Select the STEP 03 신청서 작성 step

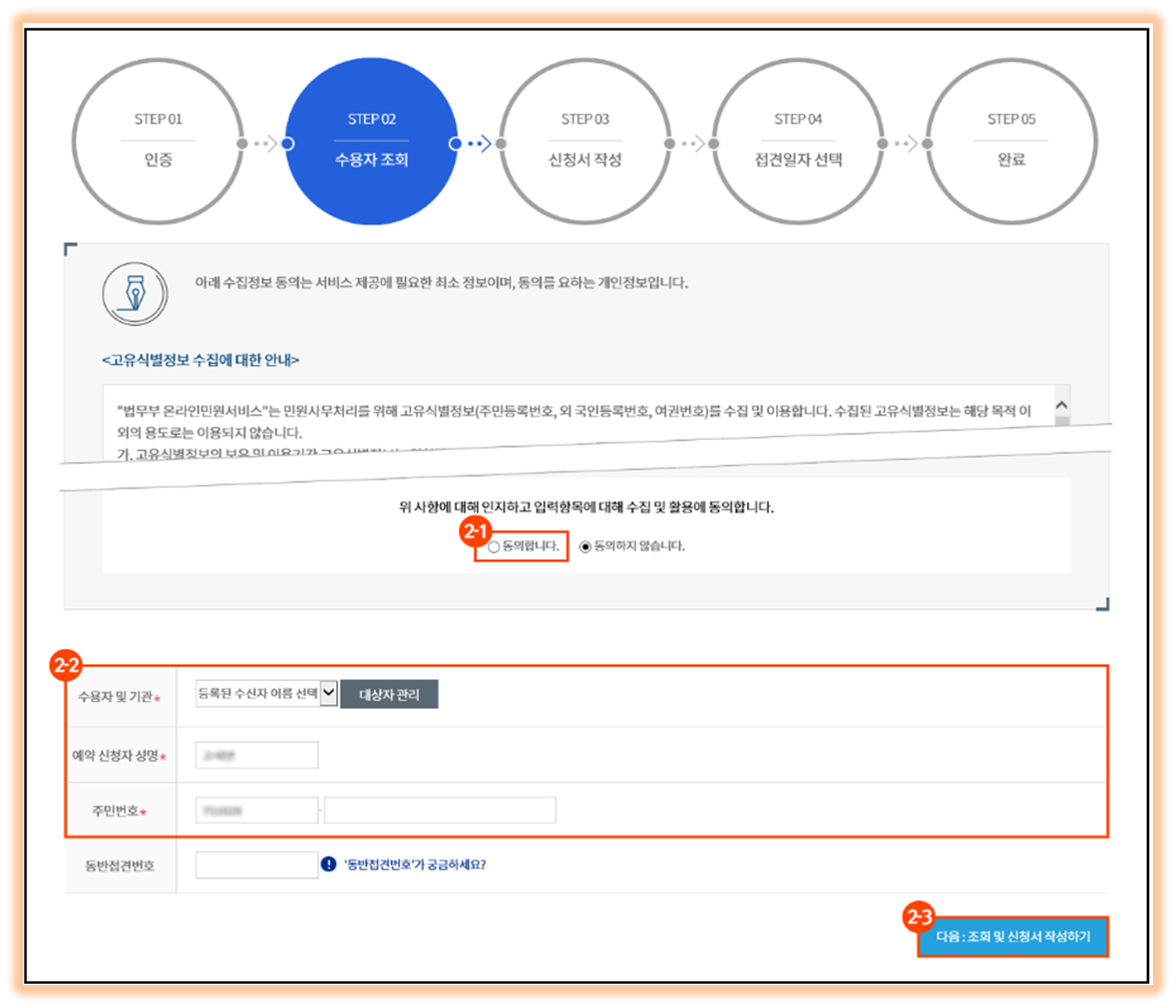click(x=586, y=142)
